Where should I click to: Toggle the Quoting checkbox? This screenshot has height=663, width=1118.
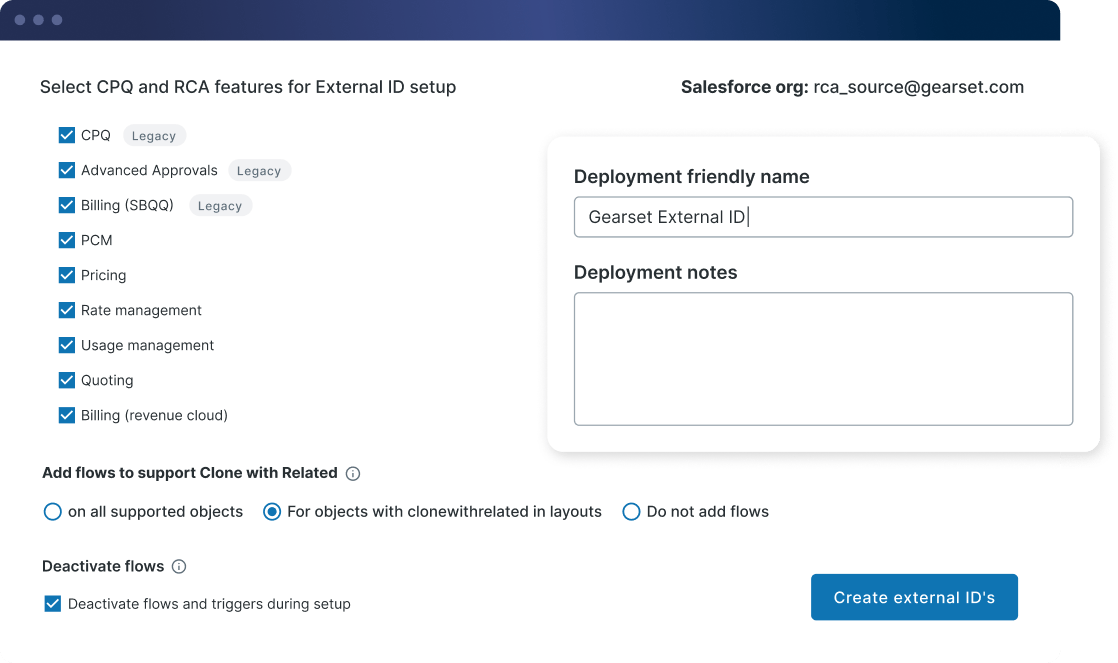(65, 380)
